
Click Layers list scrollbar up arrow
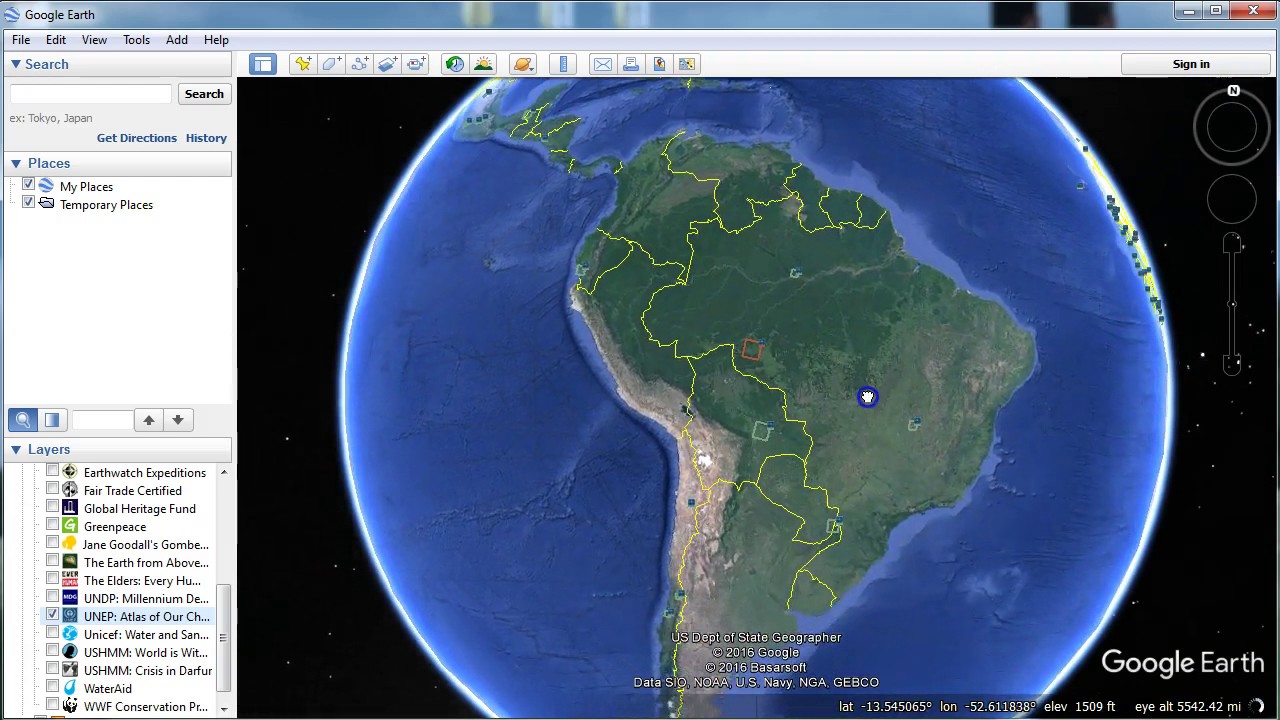click(224, 472)
